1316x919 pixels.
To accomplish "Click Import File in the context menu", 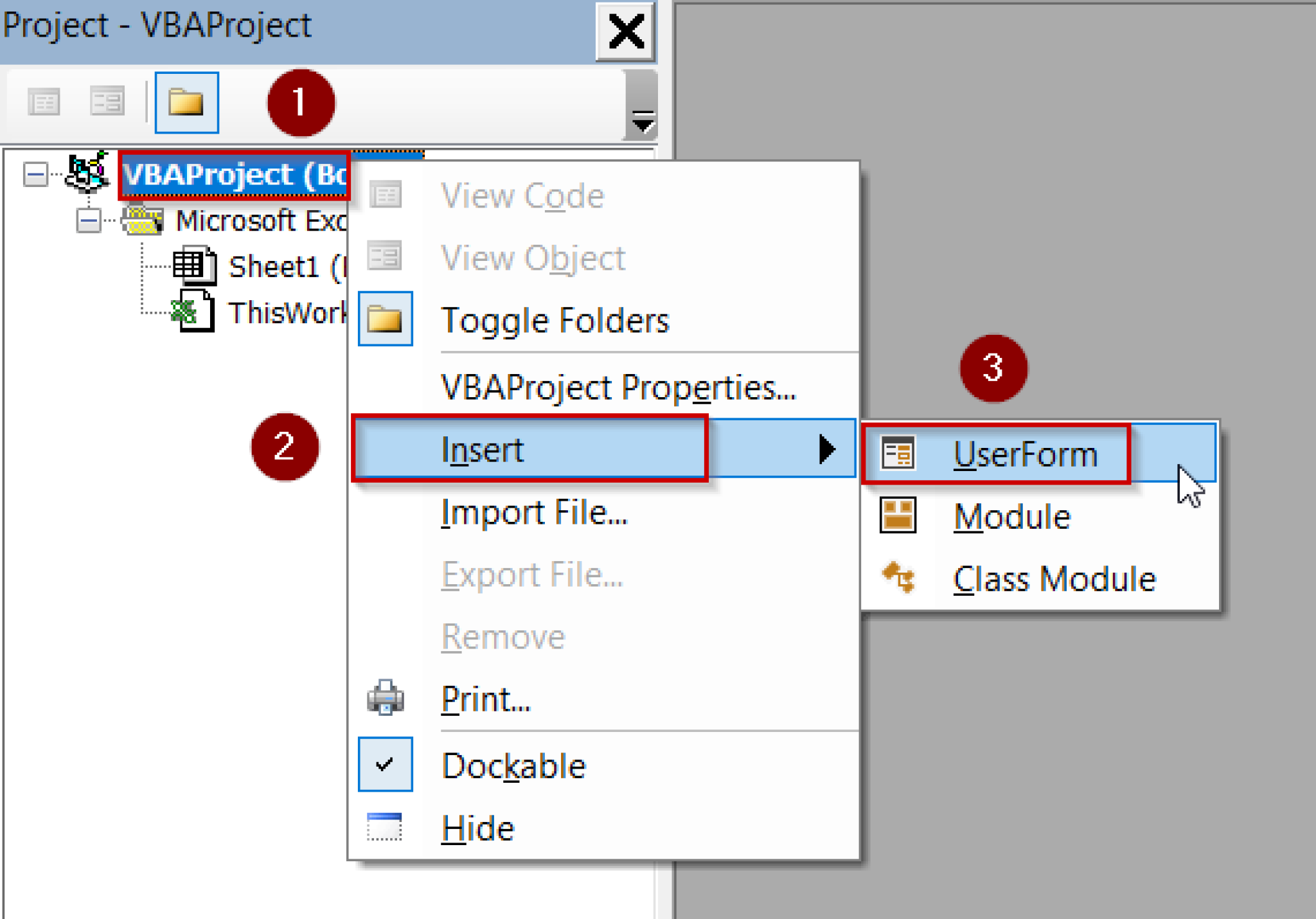I will pyautogui.click(x=534, y=512).
